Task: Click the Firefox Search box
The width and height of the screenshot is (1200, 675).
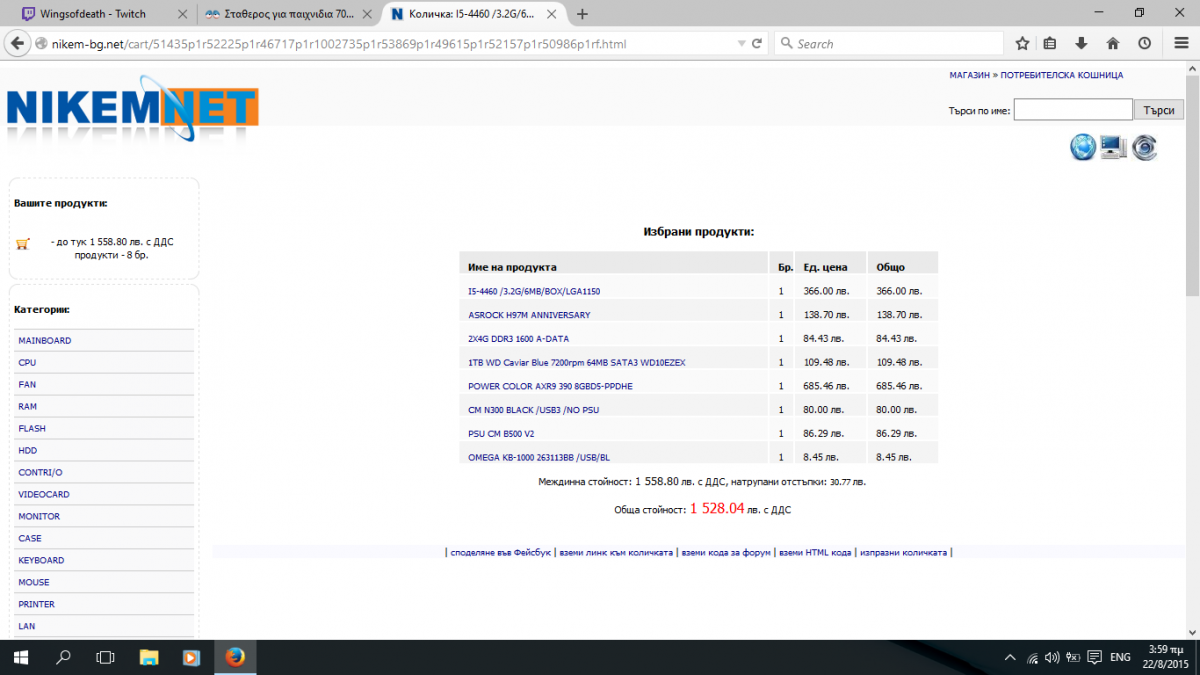Action: (x=889, y=44)
